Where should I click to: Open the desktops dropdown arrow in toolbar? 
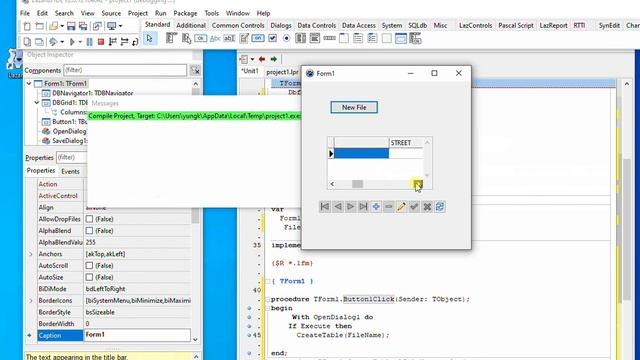(x=121, y=27)
